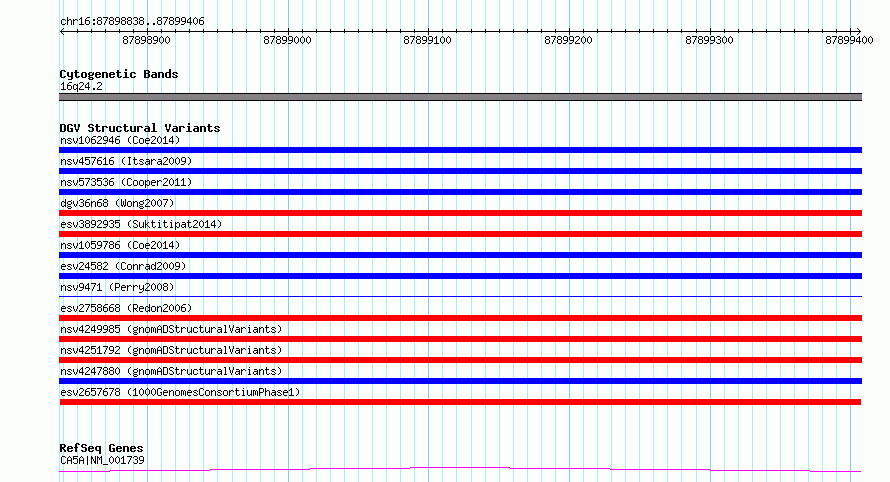This screenshot has width=890, height=482.
Task: Click ruler position 87898900
Action: (146, 40)
